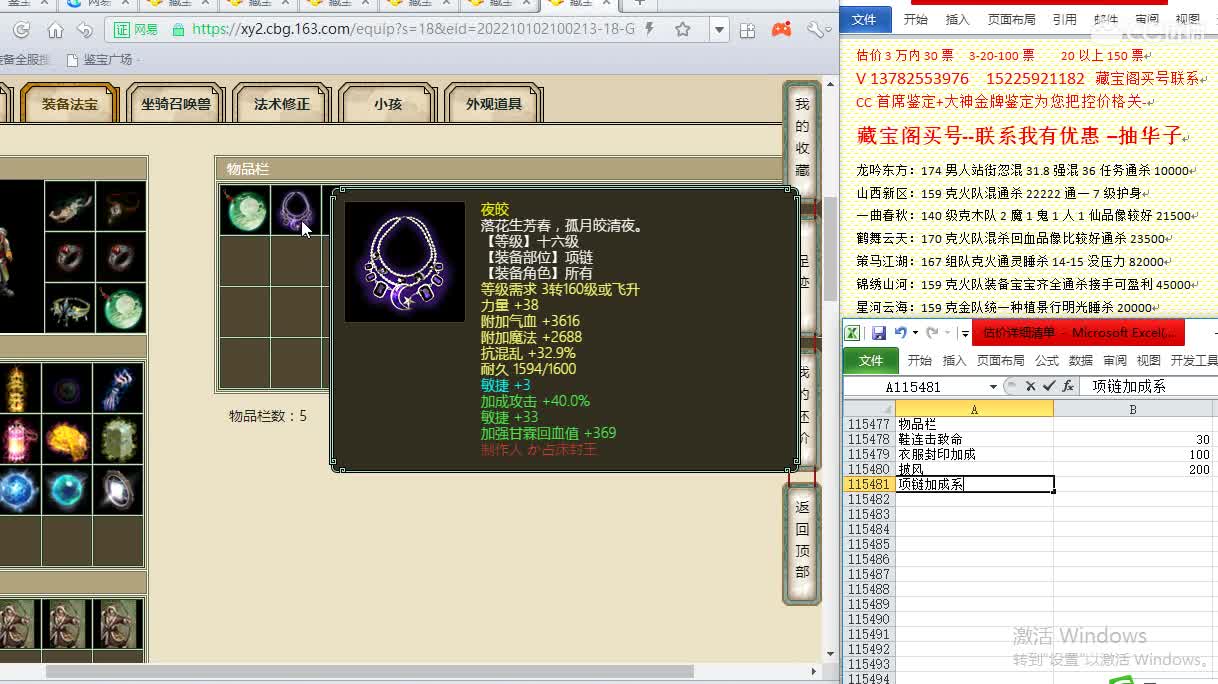Open Customize Quick Access Toolbar dropdown in Excel
Screen dimensions: 1218x684
point(964,333)
